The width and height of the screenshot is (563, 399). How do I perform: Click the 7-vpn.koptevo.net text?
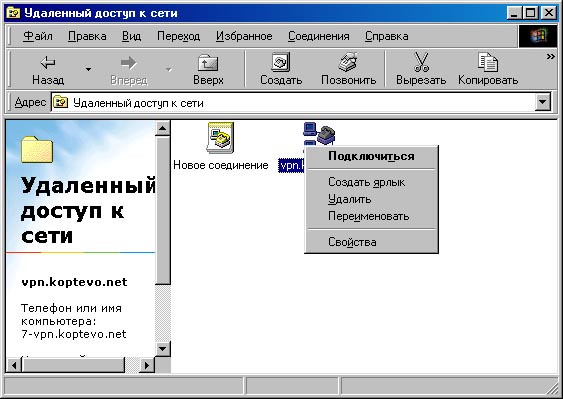point(74,334)
